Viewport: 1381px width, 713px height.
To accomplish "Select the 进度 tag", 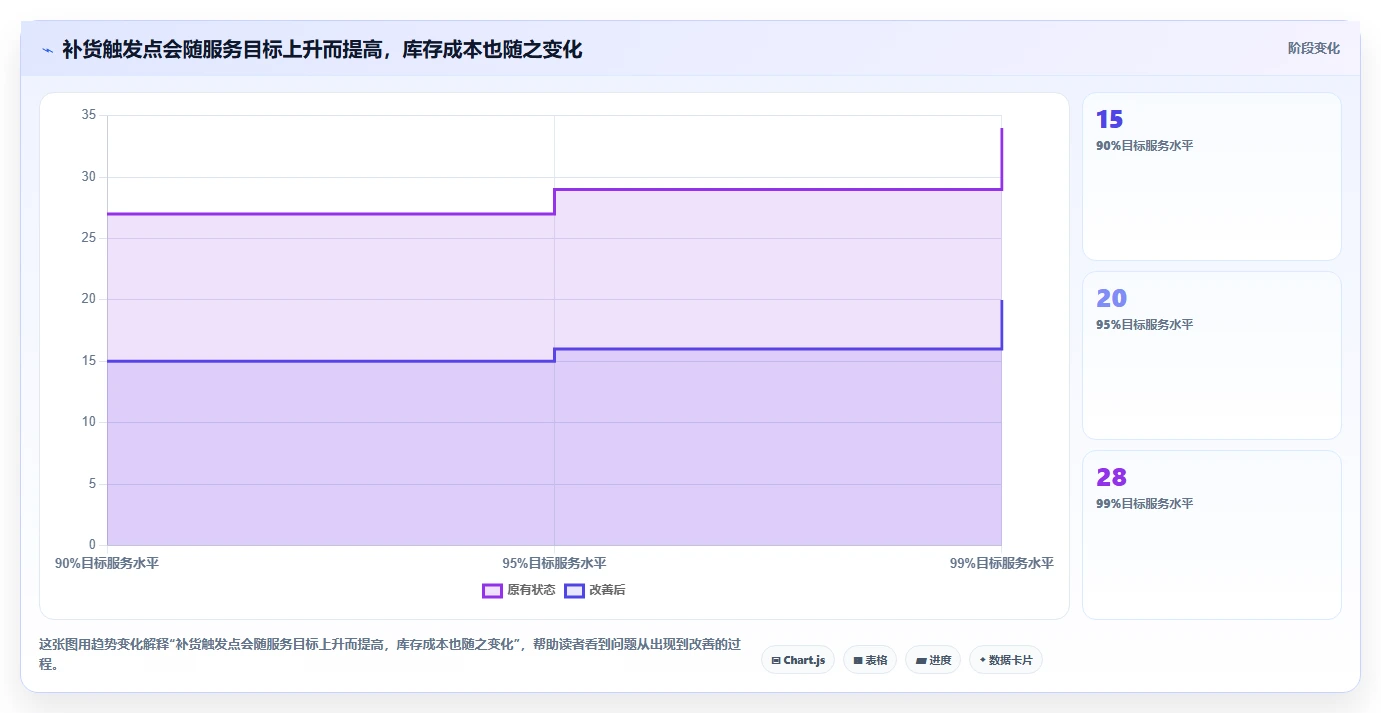I will [933, 660].
